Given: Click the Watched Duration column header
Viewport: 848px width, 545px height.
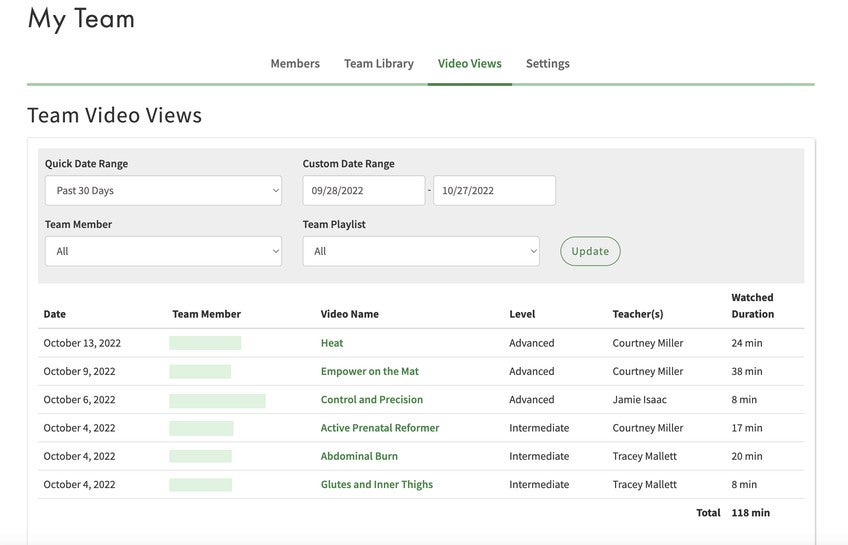Looking at the screenshot, I should coord(752,305).
